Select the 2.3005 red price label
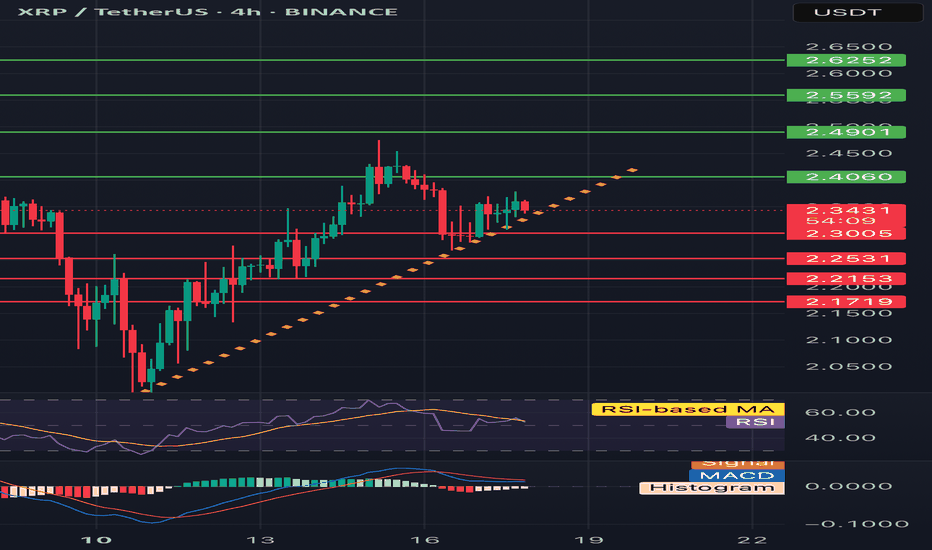The width and height of the screenshot is (932, 550). point(846,234)
